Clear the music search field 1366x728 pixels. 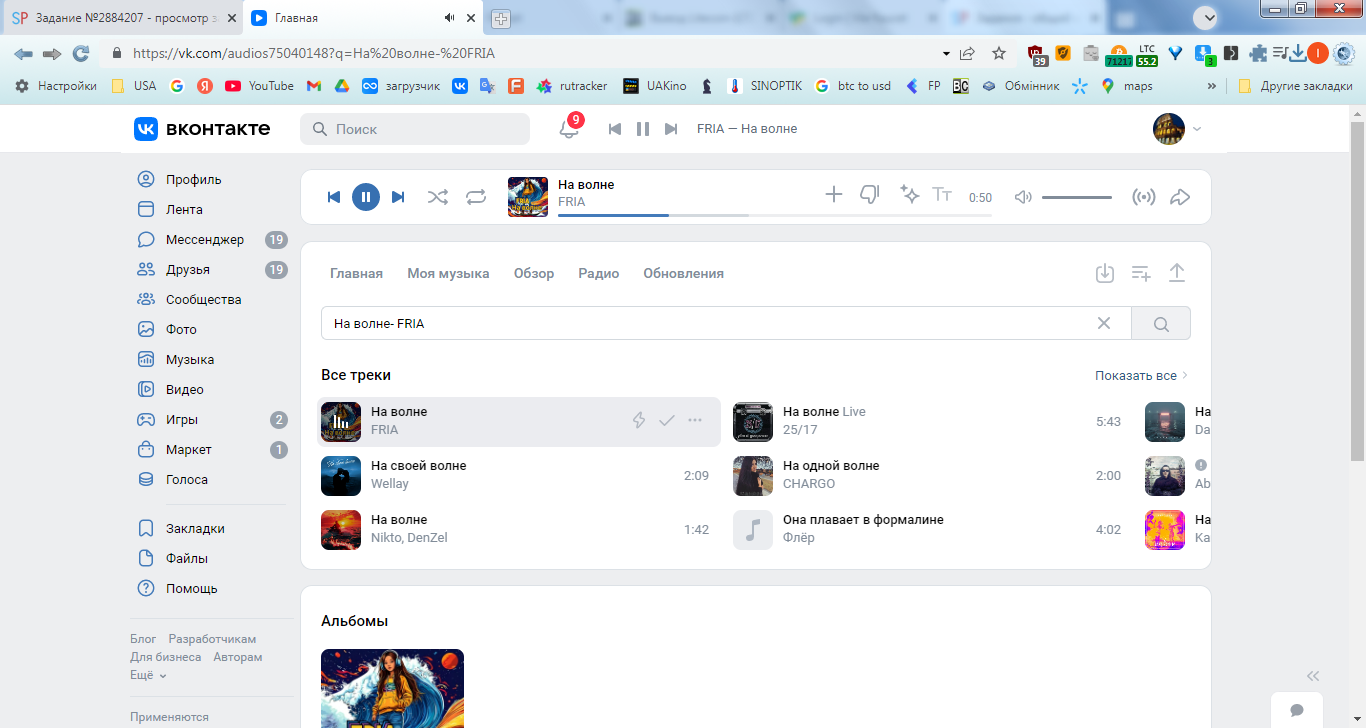[1104, 323]
